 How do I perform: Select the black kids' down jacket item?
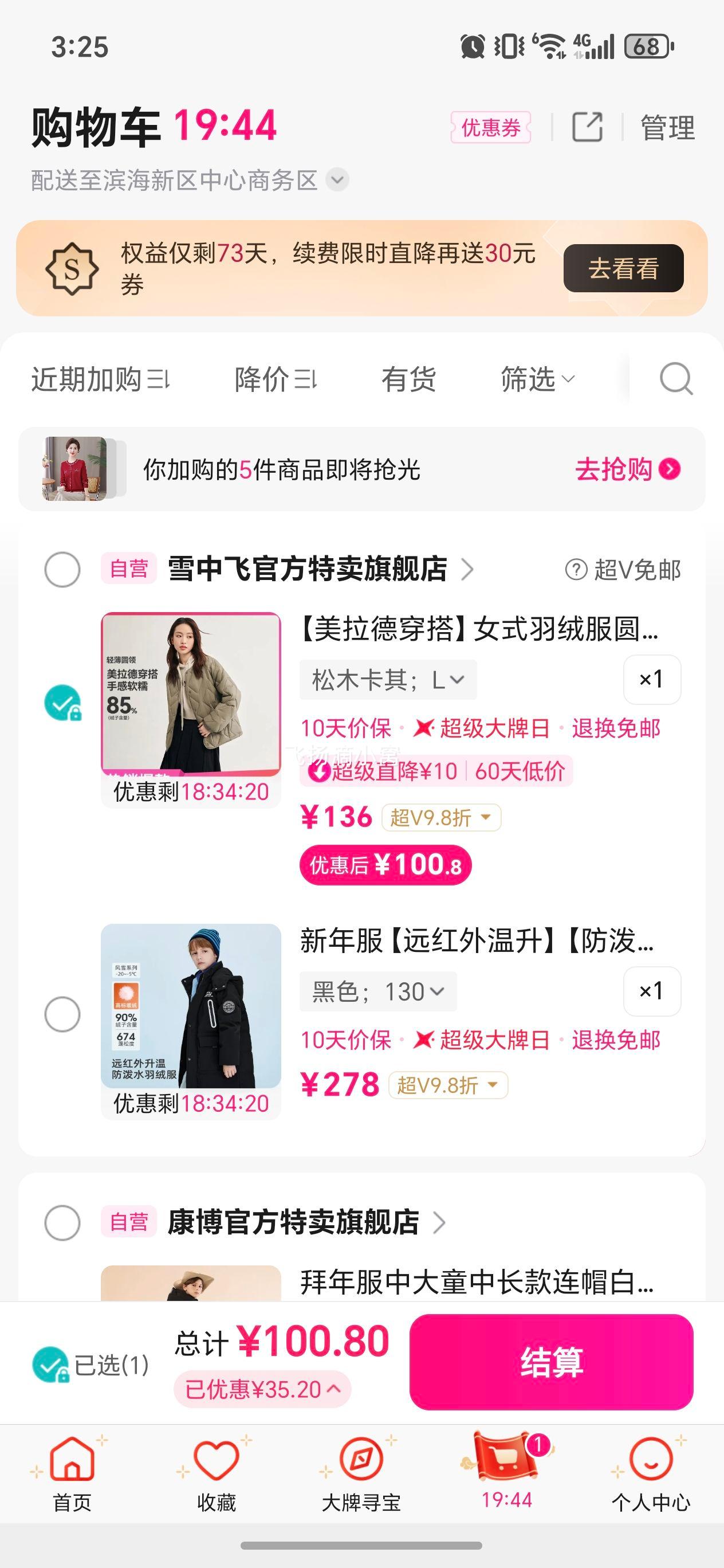[62, 1014]
